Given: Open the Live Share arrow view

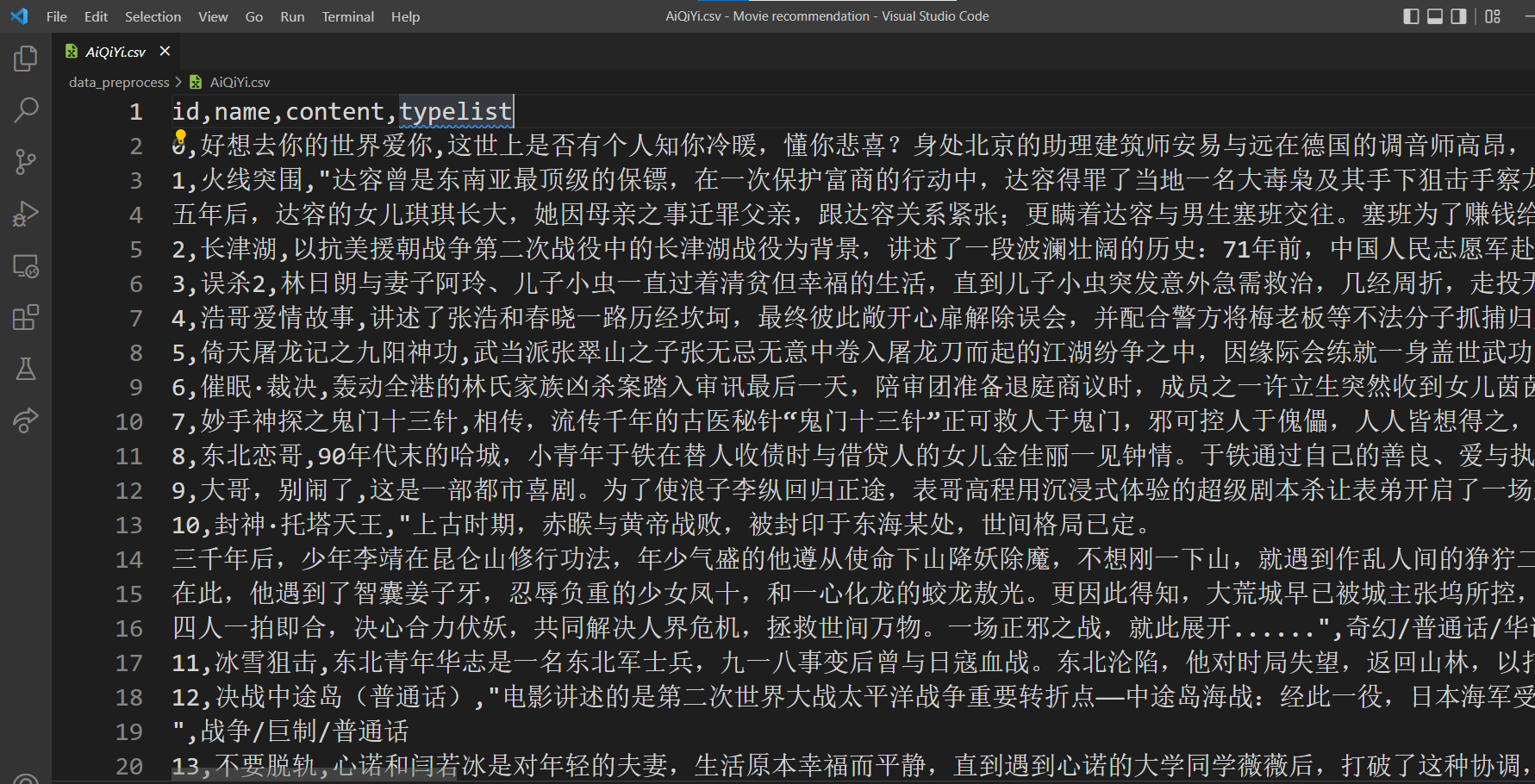Looking at the screenshot, I should click(x=26, y=420).
